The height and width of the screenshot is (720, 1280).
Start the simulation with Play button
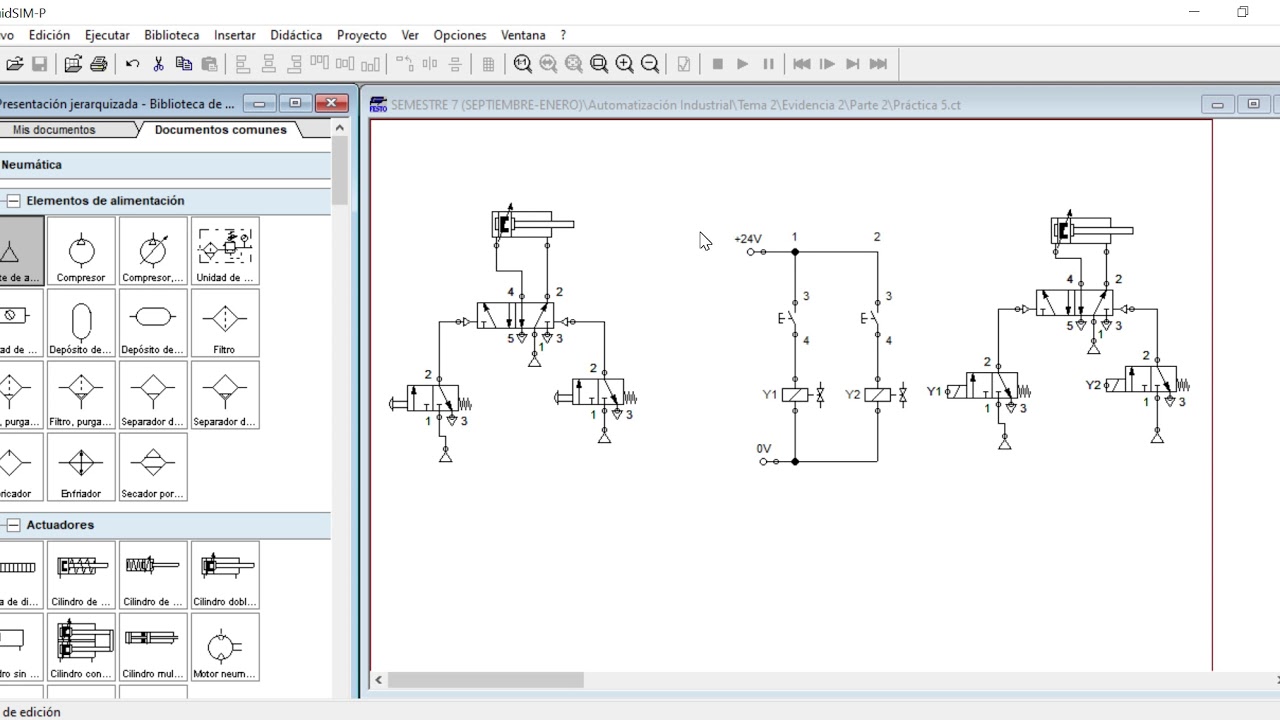(742, 64)
